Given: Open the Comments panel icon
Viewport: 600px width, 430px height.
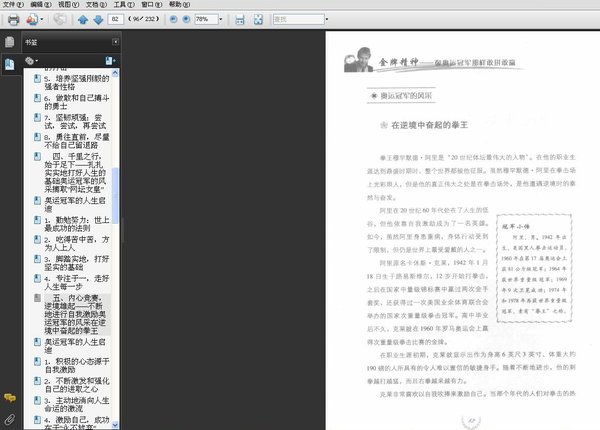Looking at the screenshot, I should [10, 398].
